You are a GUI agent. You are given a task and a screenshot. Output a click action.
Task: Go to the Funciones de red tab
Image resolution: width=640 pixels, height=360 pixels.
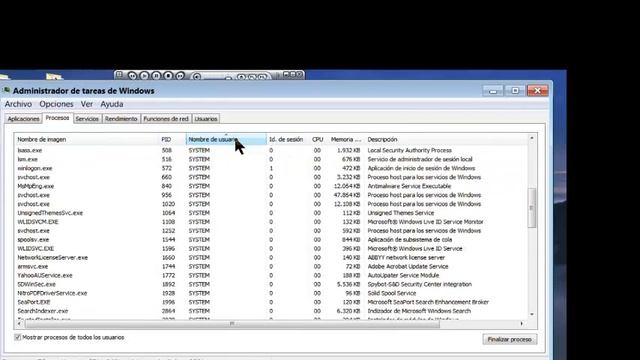pos(166,119)
